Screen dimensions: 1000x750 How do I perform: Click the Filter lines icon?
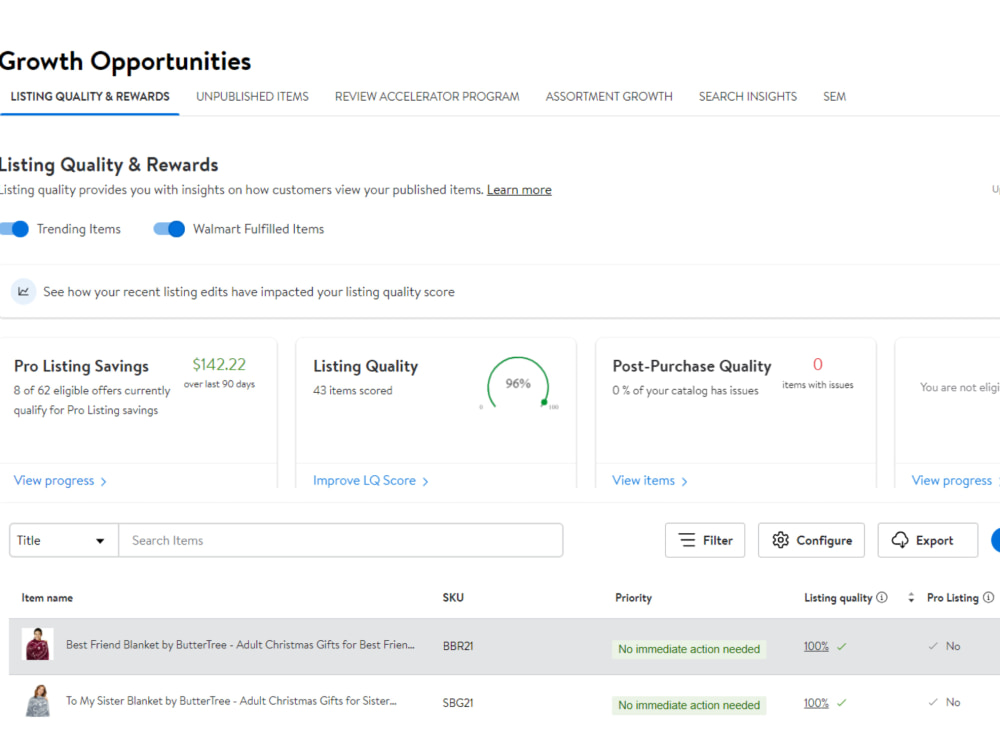[x=687, y=540]
